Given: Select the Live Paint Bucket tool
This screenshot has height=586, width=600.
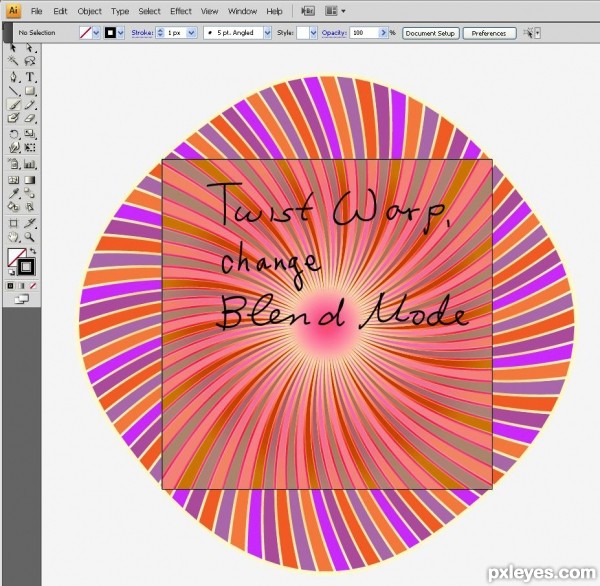Looking at the screenshot, I should (14, 207).
